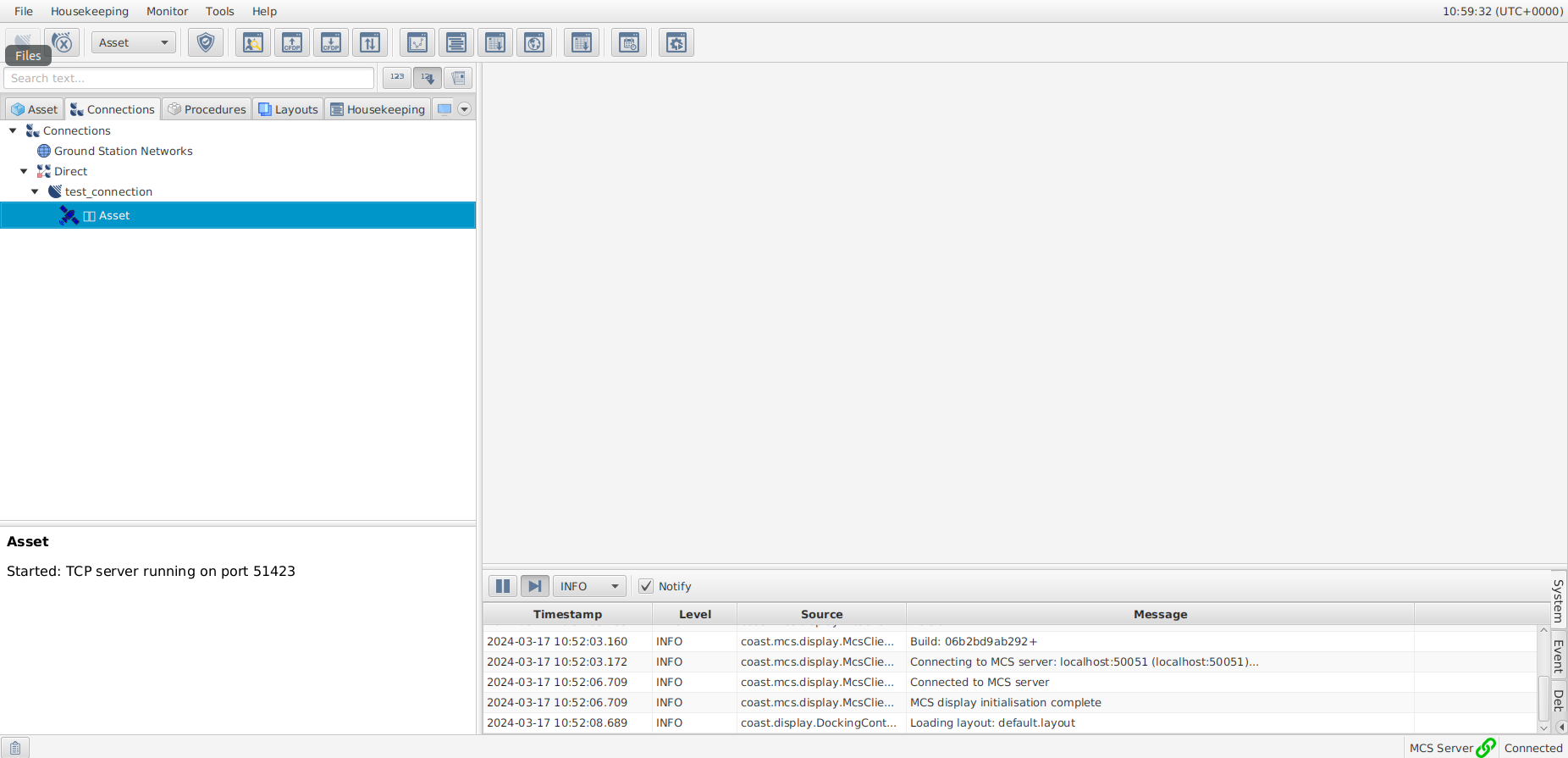Select Ground Station Networks in tree

[123, 151]
